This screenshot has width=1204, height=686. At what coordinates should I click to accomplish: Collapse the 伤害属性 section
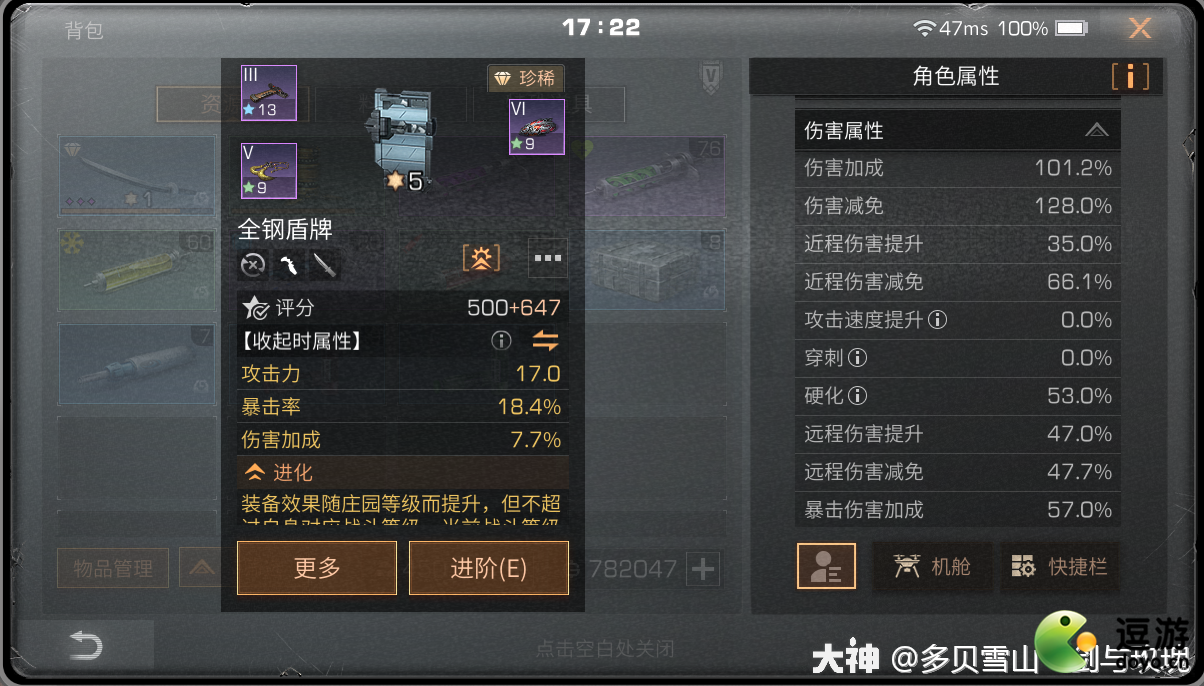click(1096, 130)
